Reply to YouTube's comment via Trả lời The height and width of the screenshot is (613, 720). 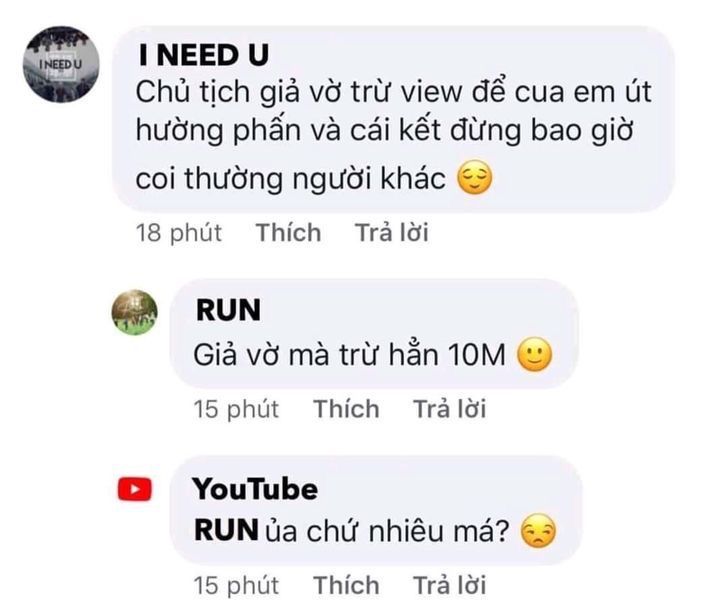(x=450, y=585)
